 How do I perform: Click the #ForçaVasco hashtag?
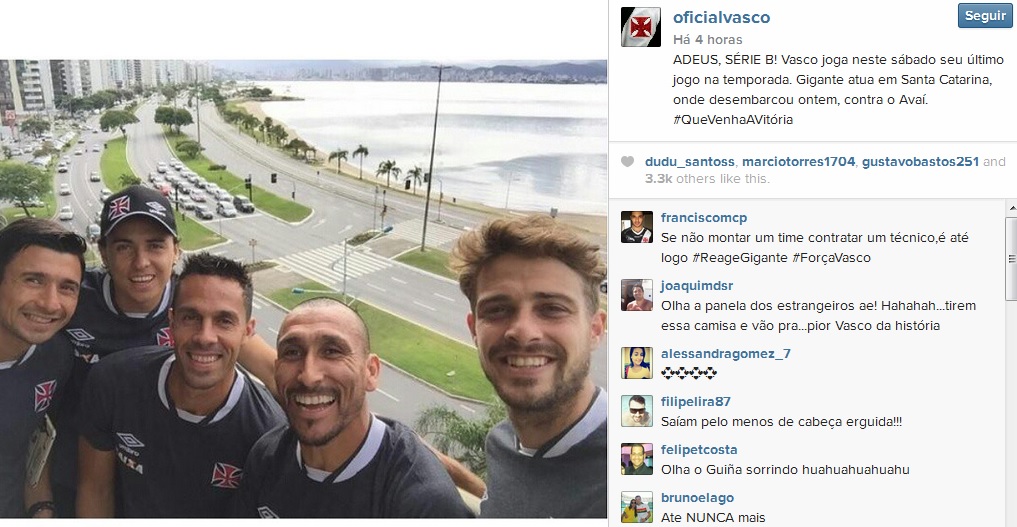[x=832, y=258]
